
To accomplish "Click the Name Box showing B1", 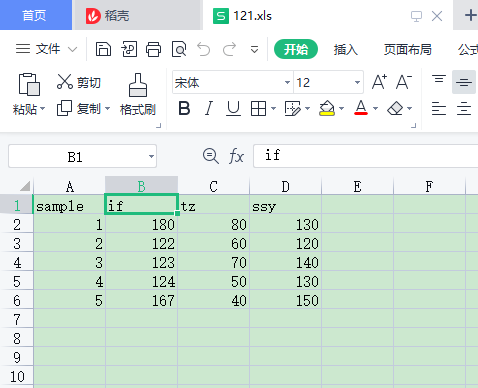I will pos(82,156).
